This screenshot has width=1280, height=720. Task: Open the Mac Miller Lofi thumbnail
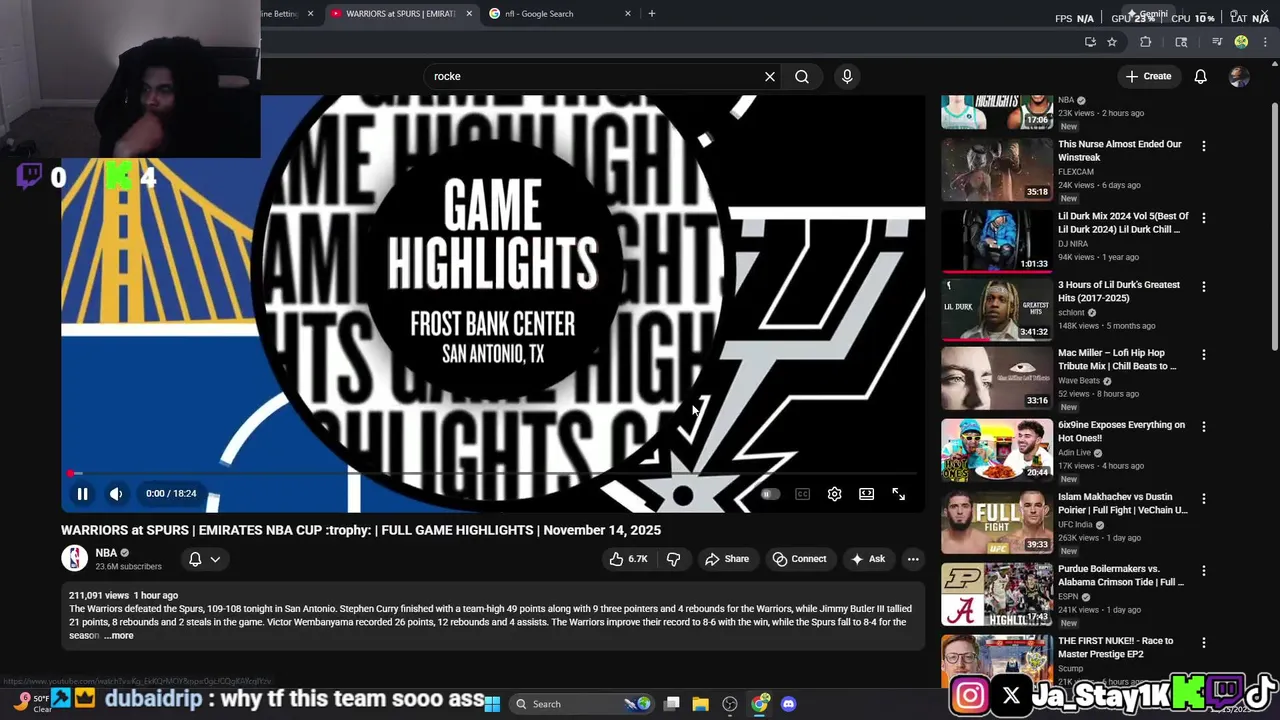[996, 377]
